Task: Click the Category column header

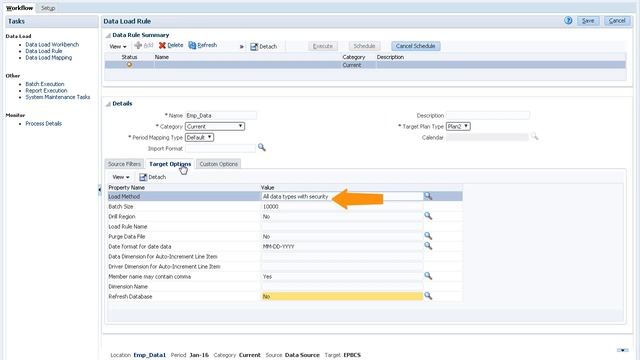Action: click(353, 57)
